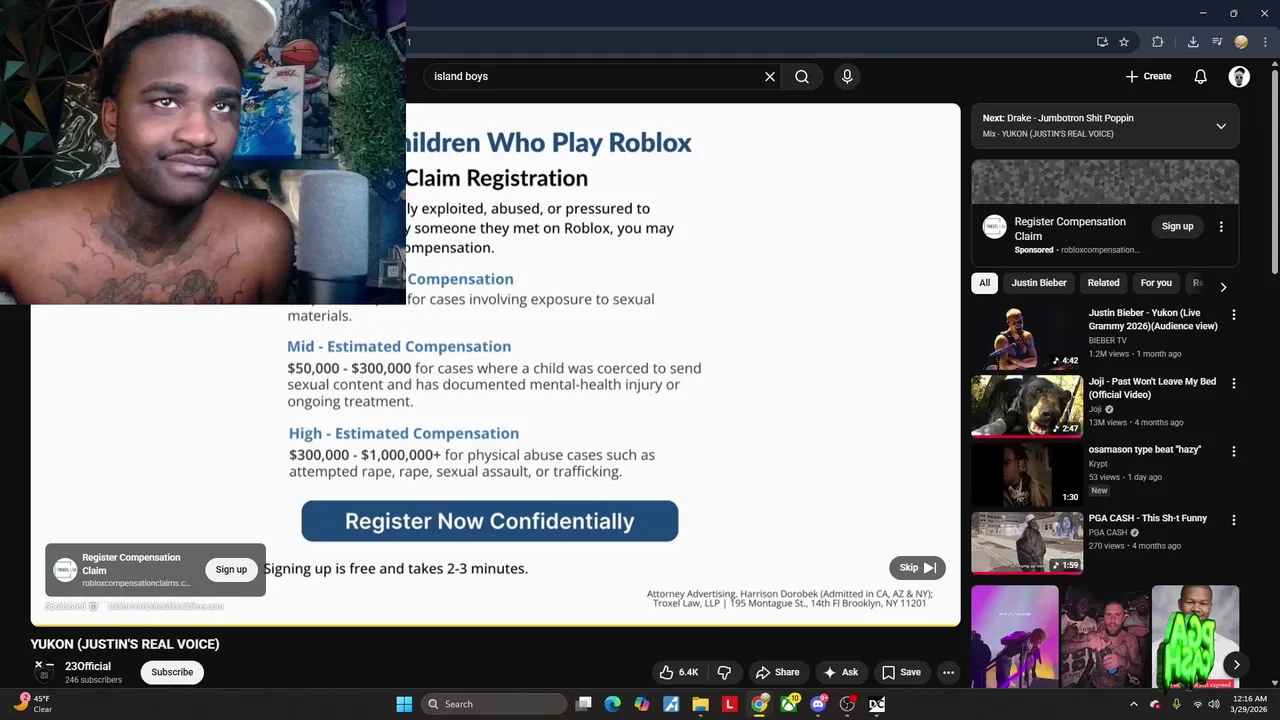
Task: Save the video to a playlist
Action: pos(901,672)
